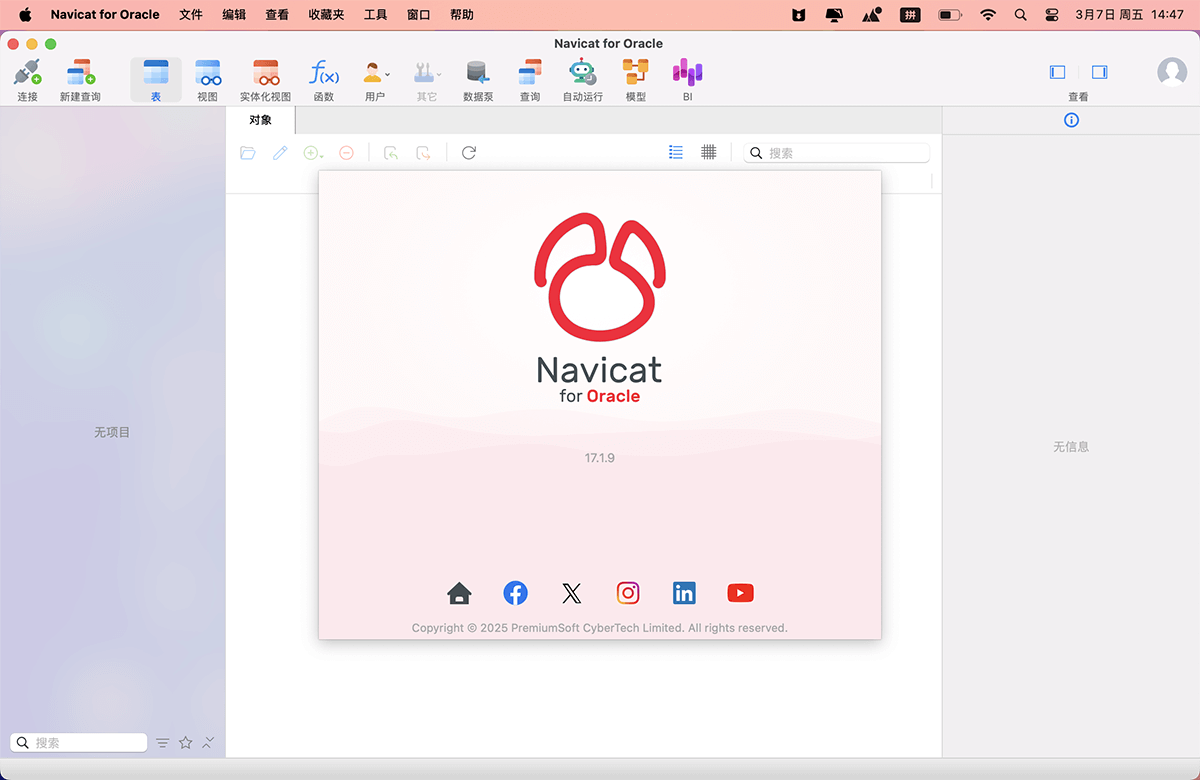Open the user account avatar
1200x780 pixels.
pos(1172,72)
